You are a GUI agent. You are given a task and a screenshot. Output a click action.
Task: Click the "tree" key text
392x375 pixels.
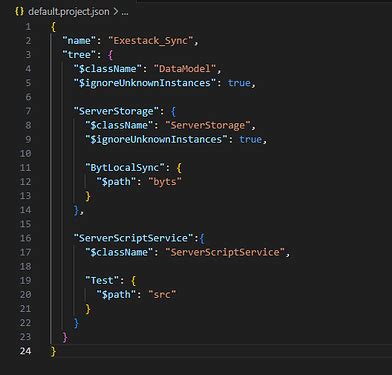(x=79, y=55)
